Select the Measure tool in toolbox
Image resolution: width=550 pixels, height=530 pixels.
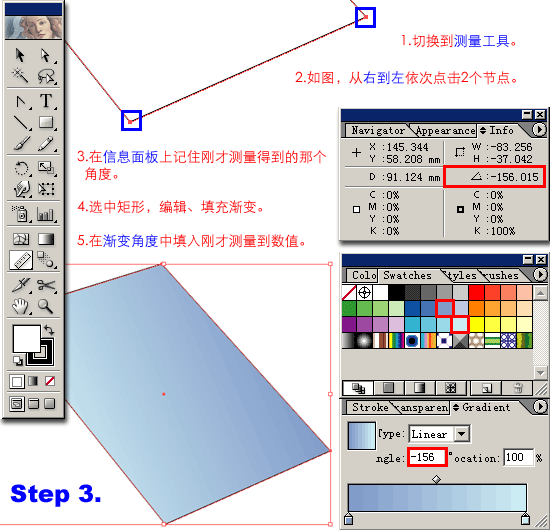21,260
